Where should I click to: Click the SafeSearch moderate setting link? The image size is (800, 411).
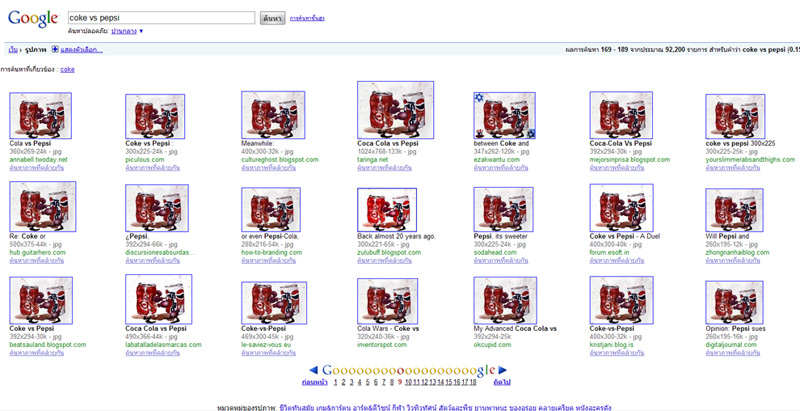124,31
